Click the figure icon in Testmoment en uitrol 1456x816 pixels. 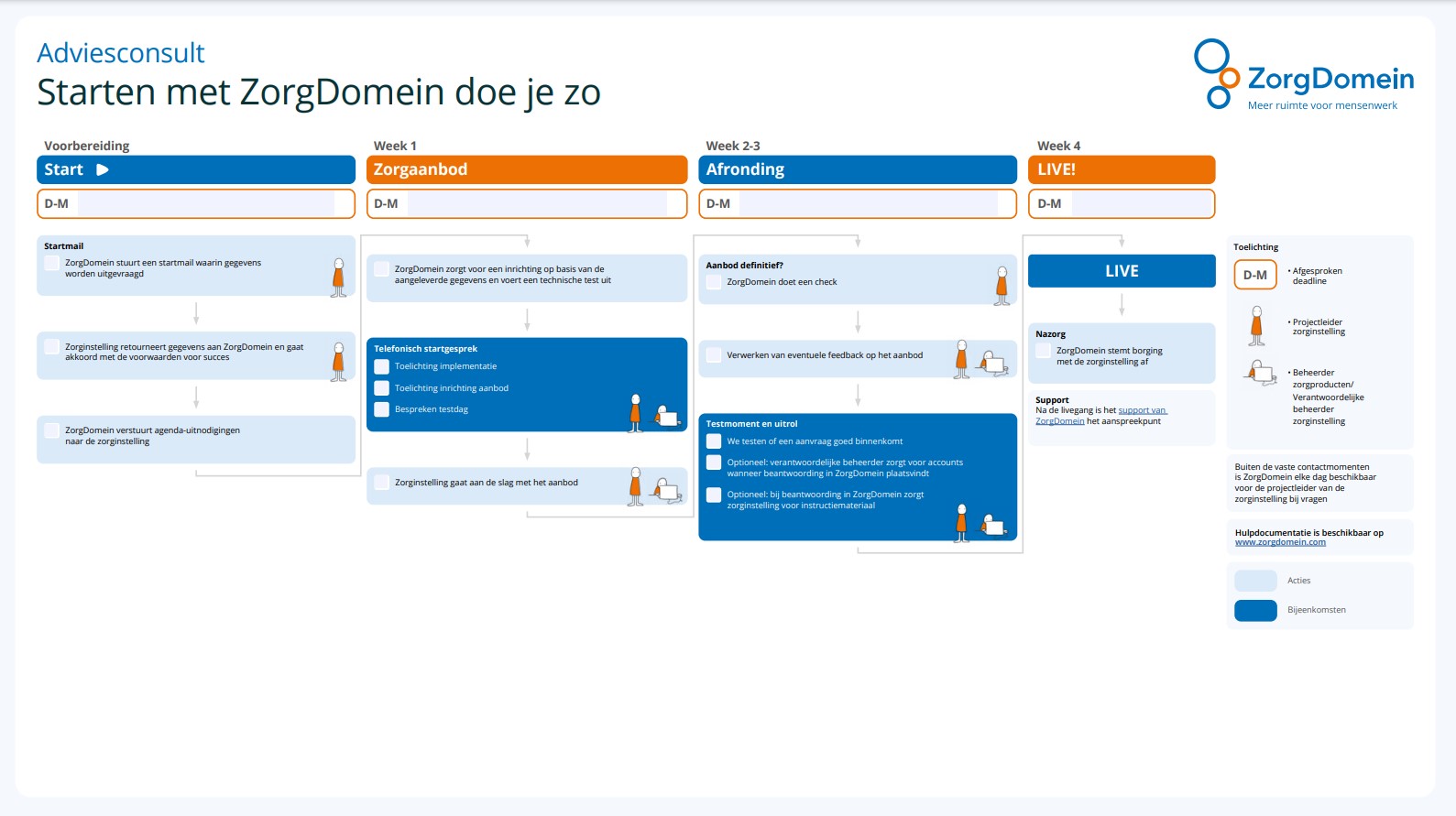tap(961, 523)
